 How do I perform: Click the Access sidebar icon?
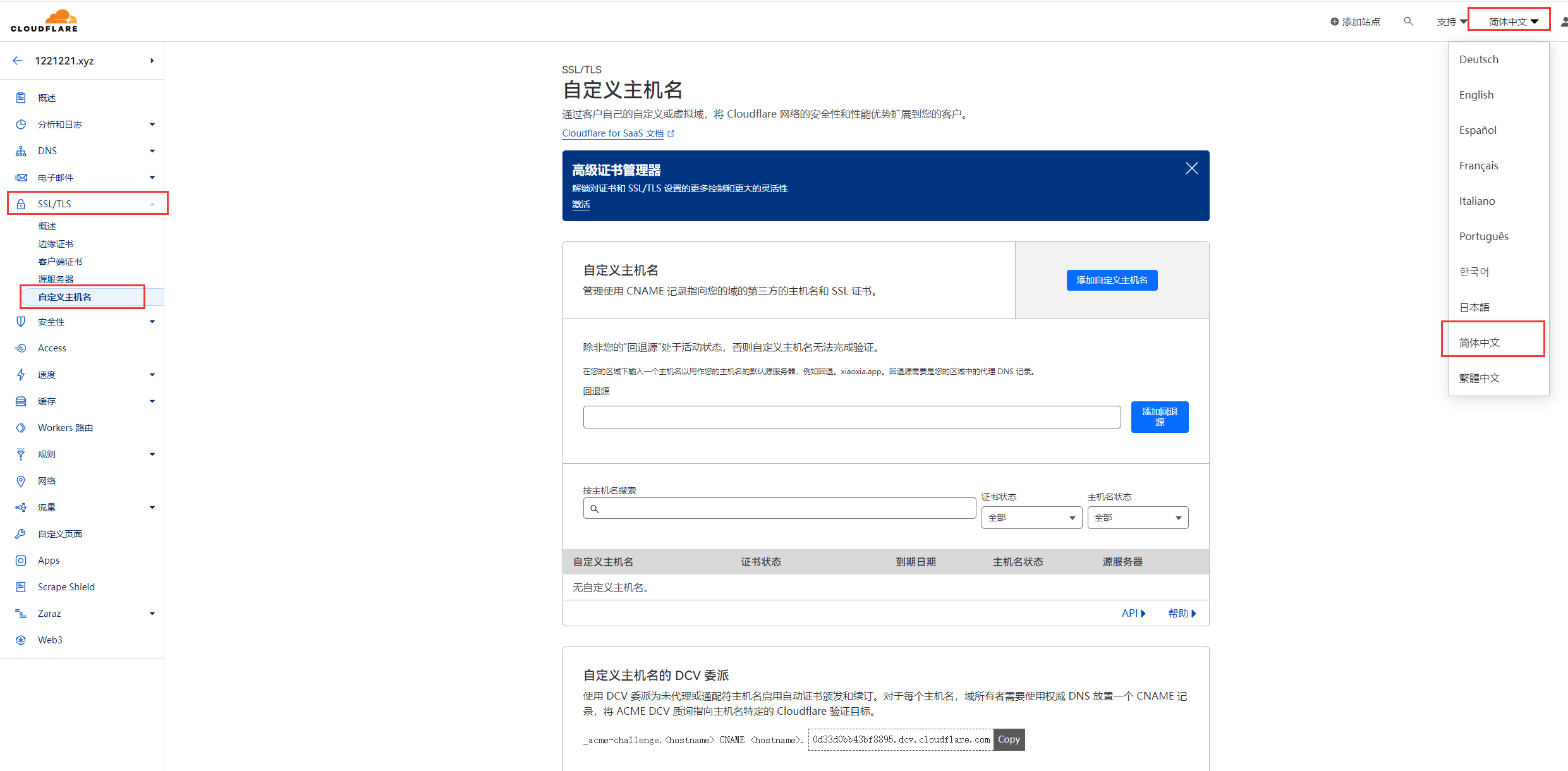[x=21, y=348]
